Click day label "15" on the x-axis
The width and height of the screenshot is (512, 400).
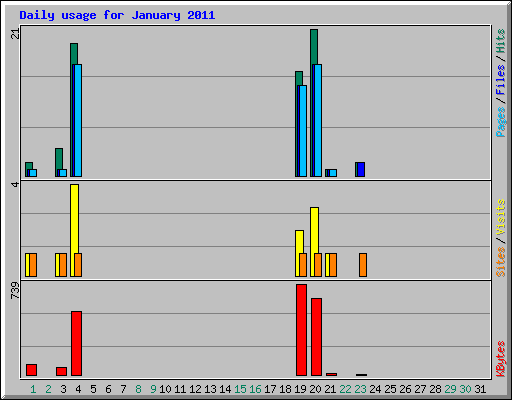(240, 389)
